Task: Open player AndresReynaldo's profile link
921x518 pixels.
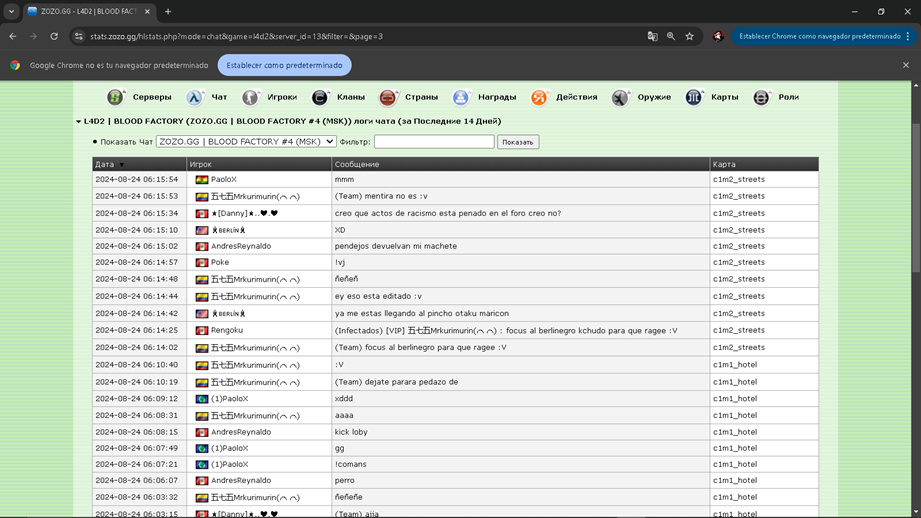Action: tap(240, 246)
